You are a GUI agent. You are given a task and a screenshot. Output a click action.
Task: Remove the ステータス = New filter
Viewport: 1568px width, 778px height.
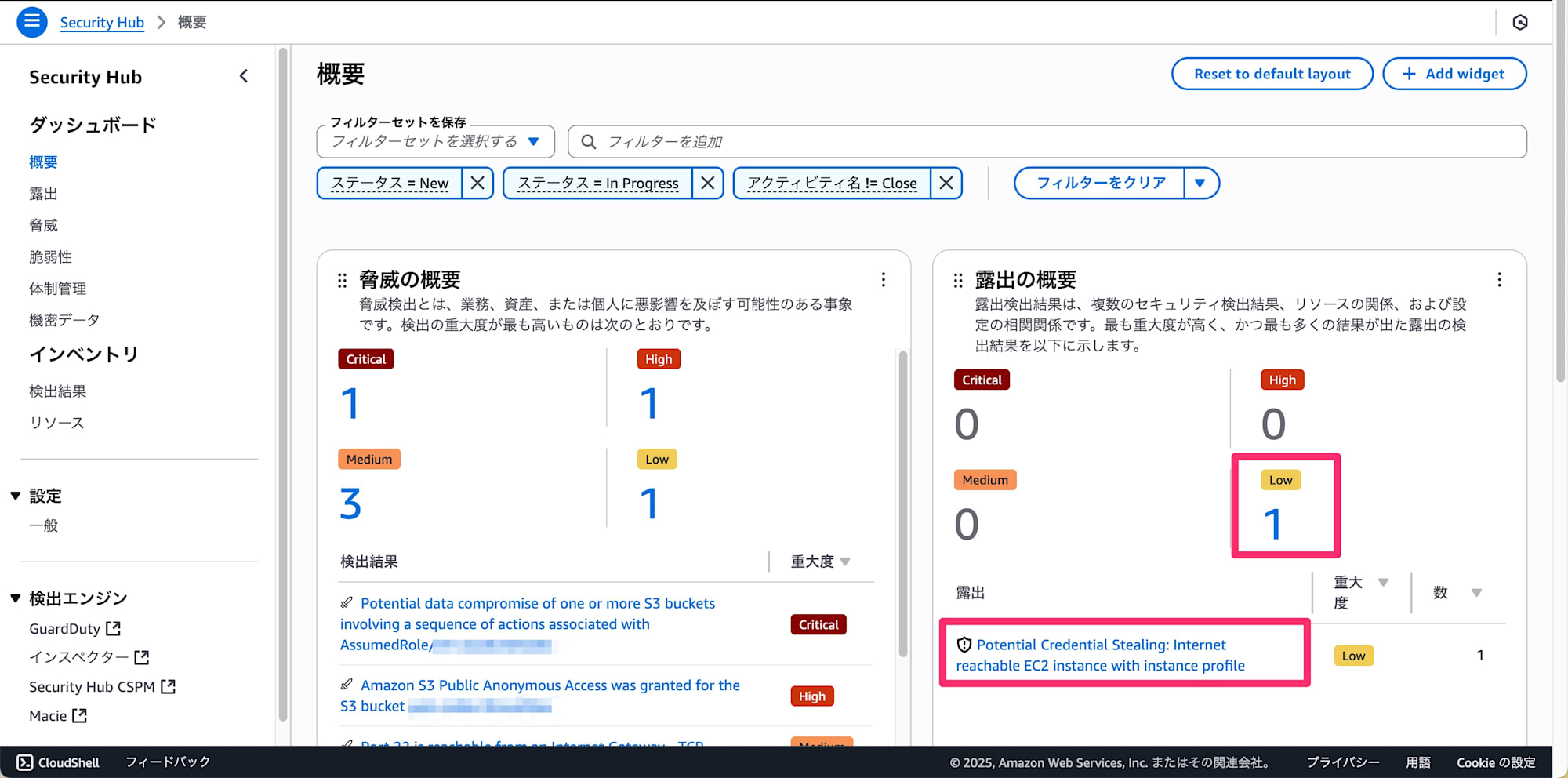click(477, 183)
